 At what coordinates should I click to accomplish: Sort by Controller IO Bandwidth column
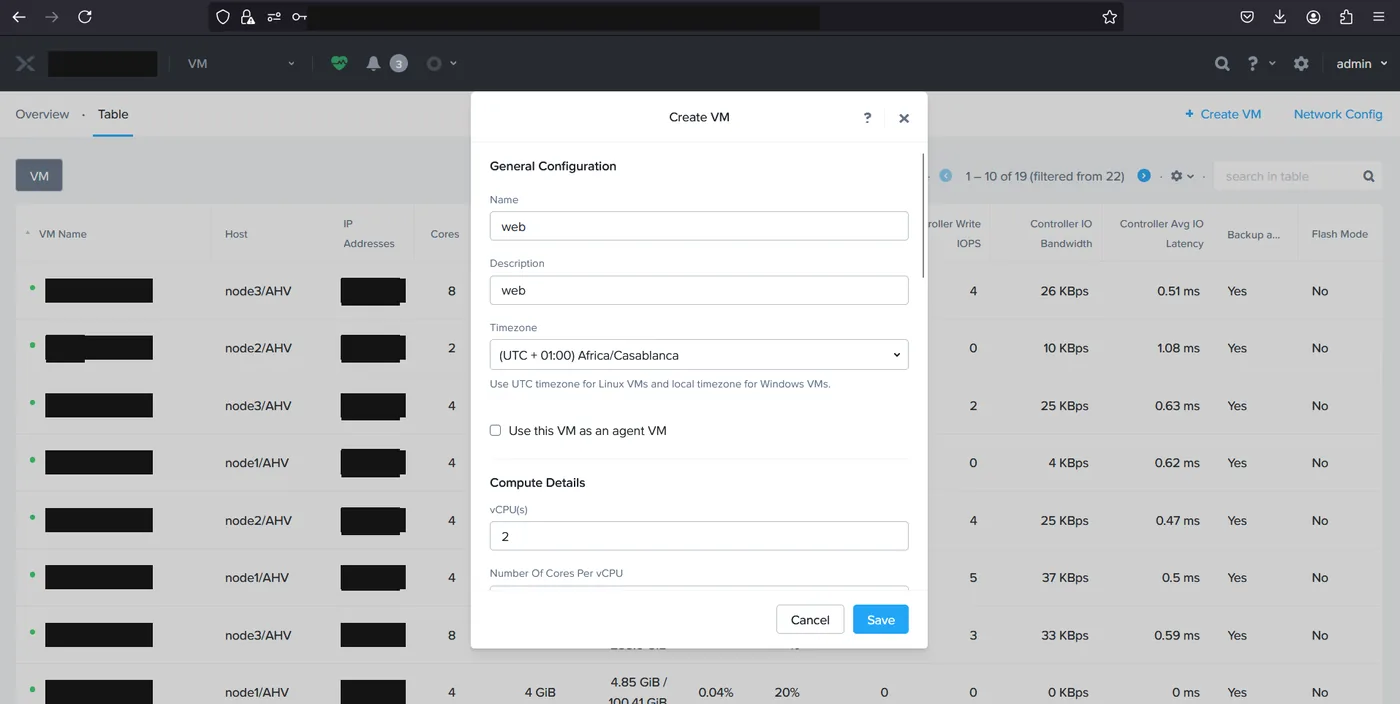[x=1061, y=234]
